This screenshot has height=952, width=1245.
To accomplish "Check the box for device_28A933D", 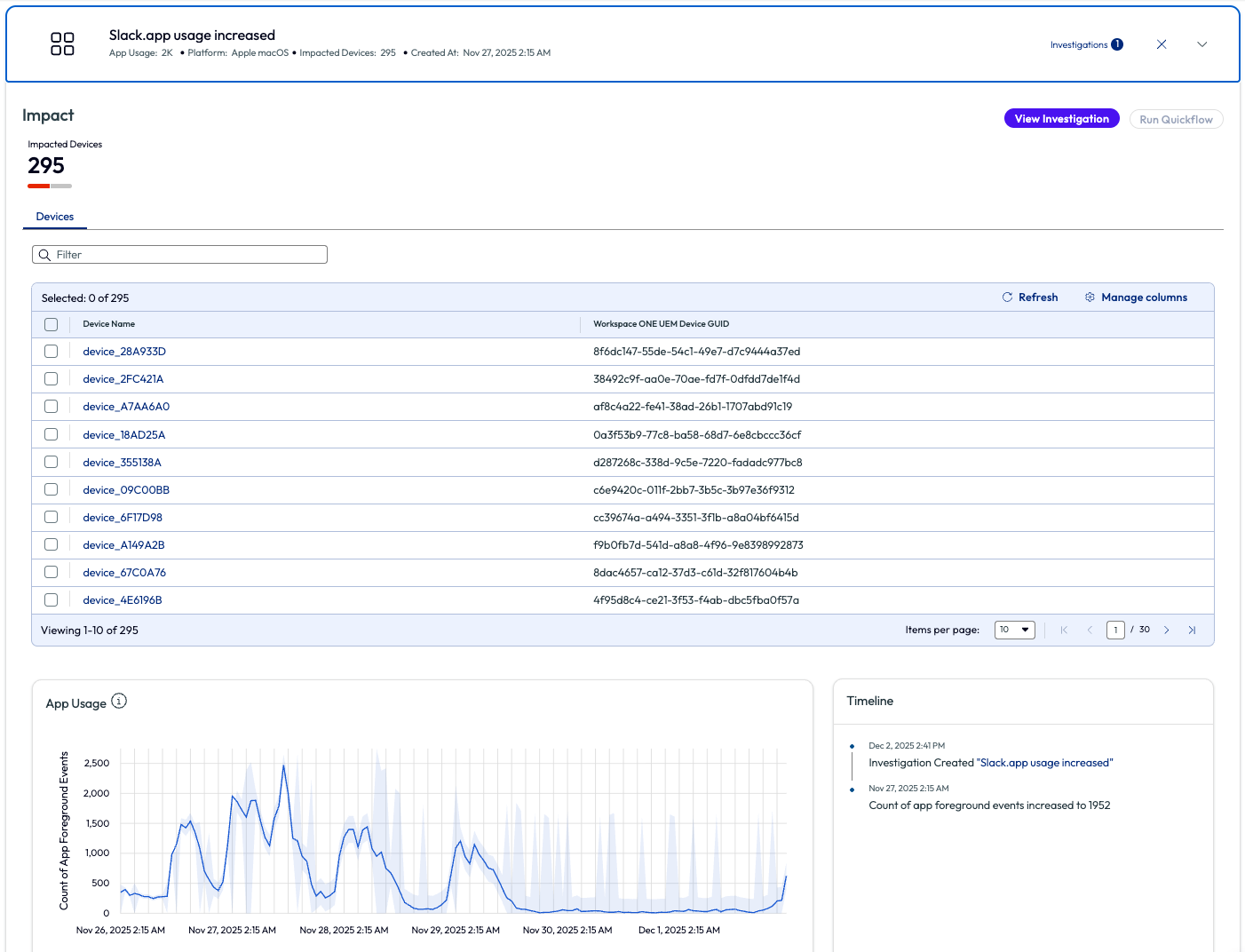I will tap(52, 352).
